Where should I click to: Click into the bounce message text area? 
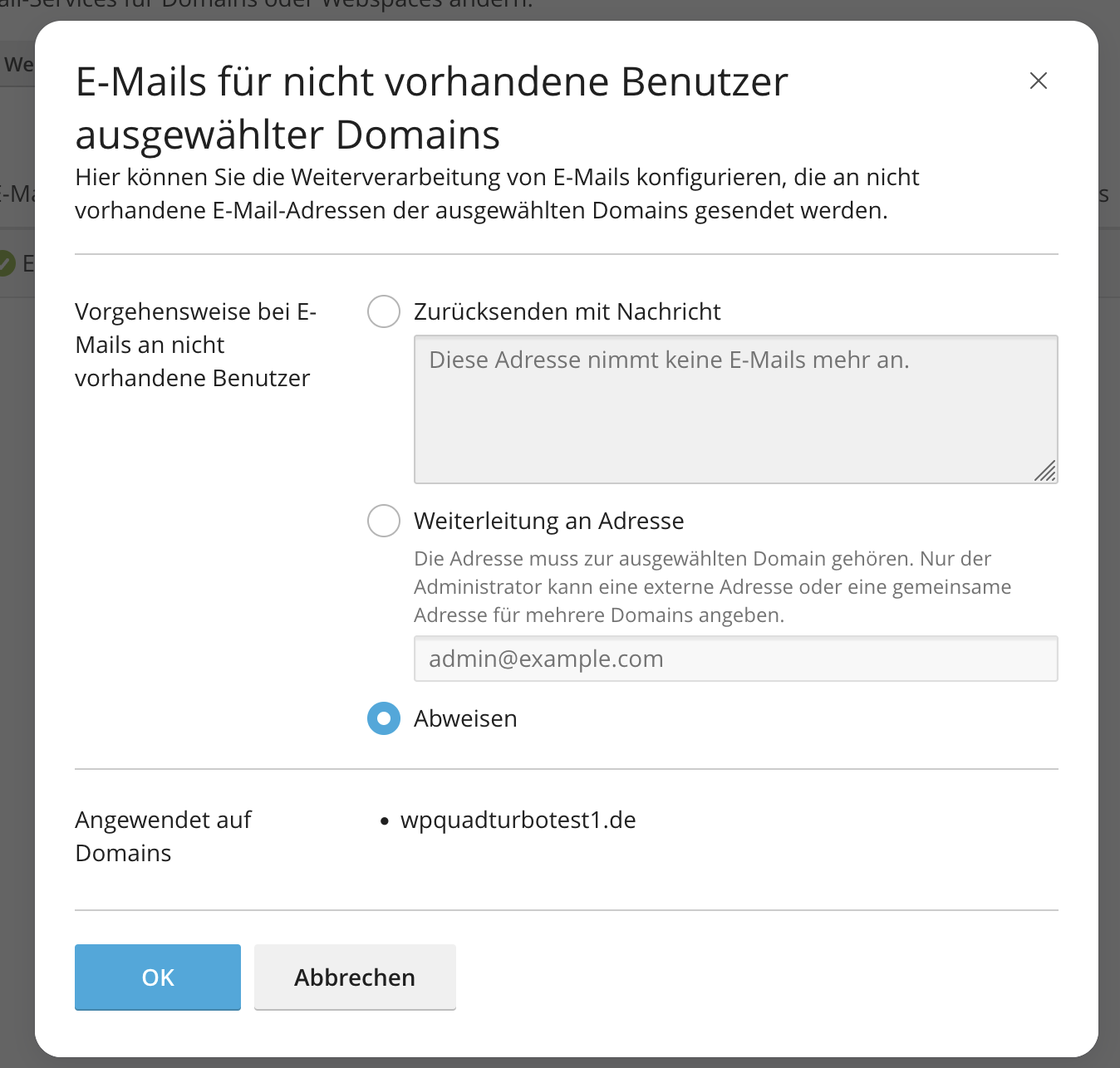click(x=735, y=409)
